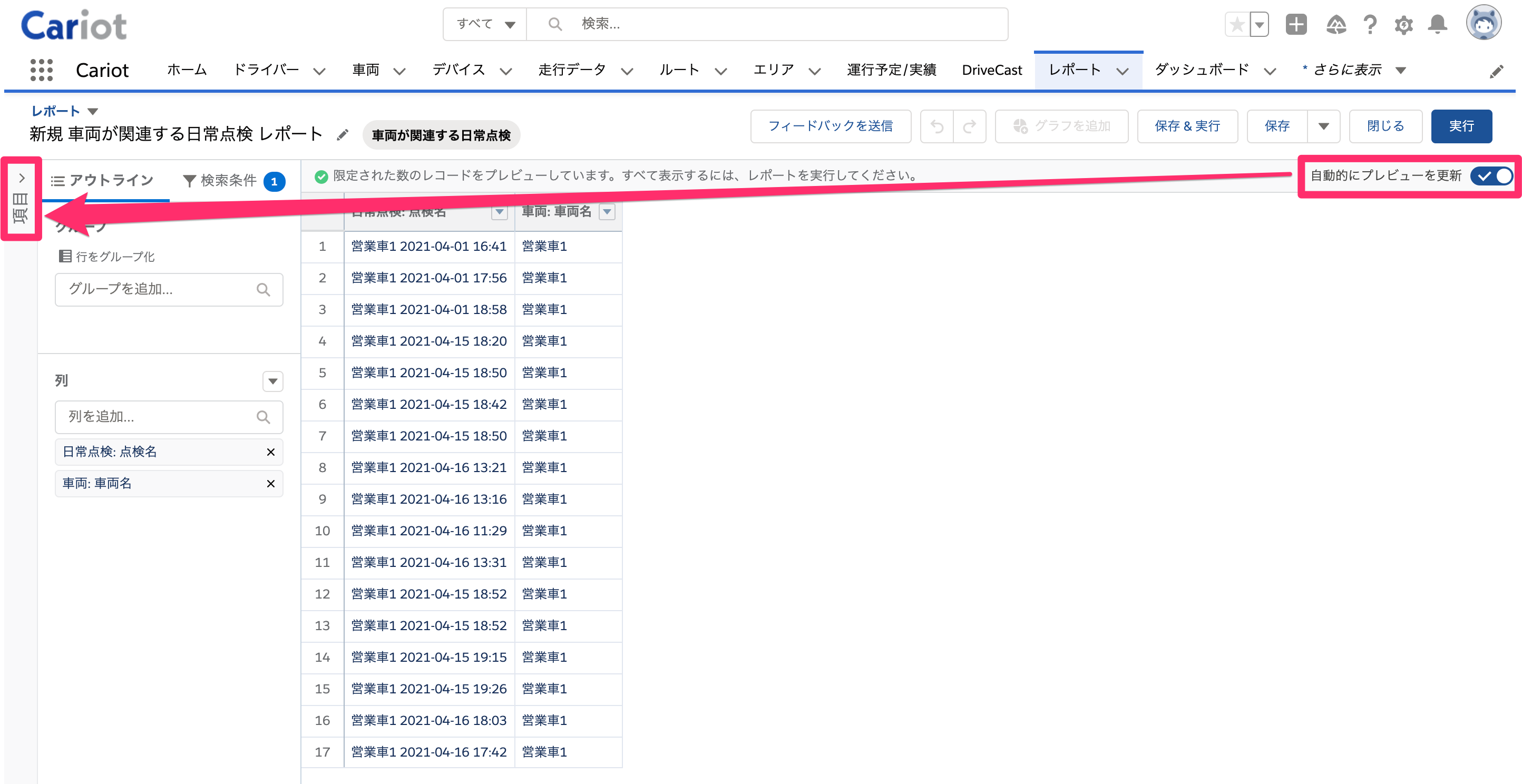
Task: Click the 保存 & 実行 button
Action: [1187, 126]
